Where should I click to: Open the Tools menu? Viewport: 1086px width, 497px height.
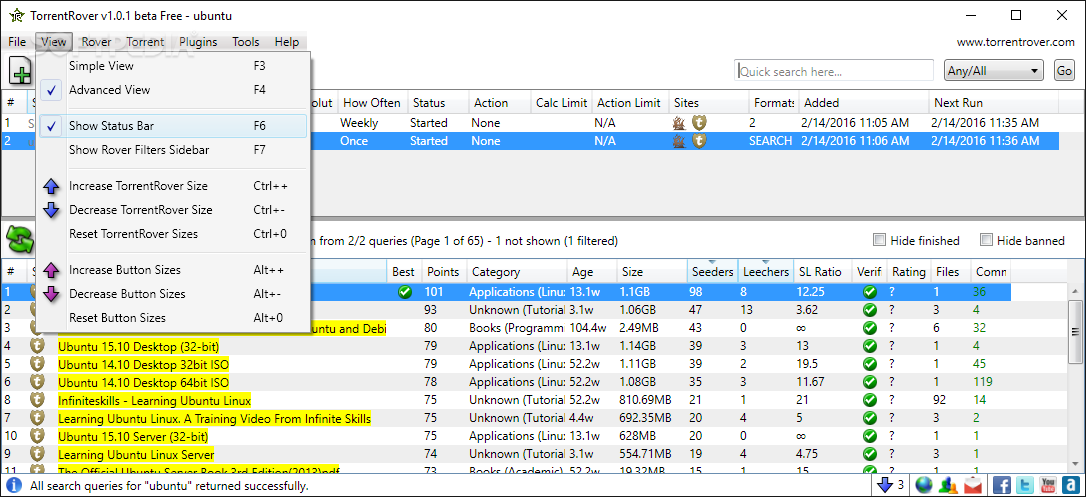pos(246,42)
